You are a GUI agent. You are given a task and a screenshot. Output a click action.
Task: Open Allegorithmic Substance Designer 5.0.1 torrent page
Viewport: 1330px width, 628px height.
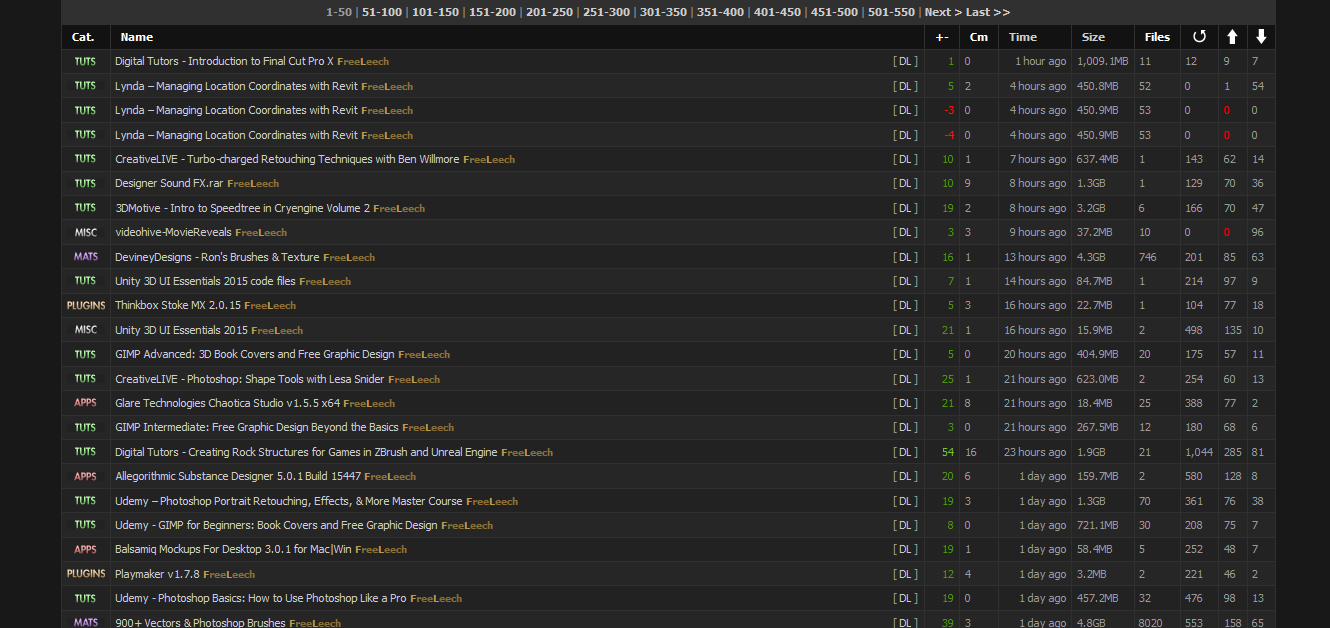(238, 476)
